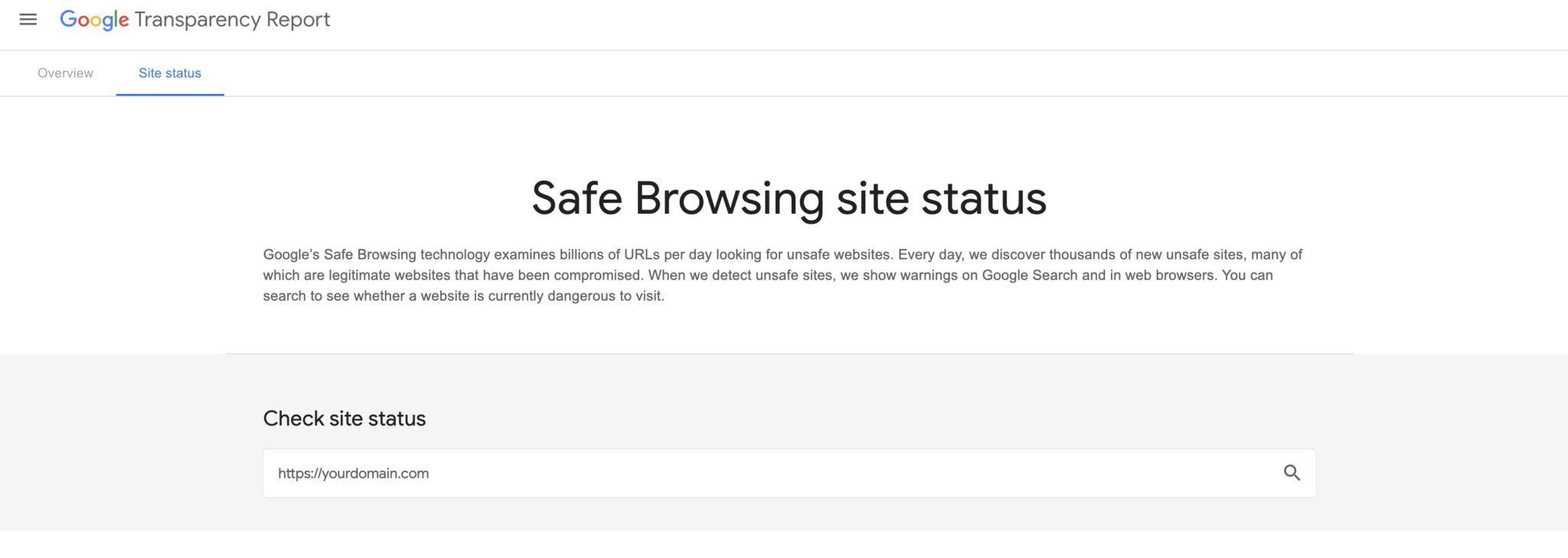Go home via the Transparency Report header text
The image size is (1568, 558).
[231, 20]
